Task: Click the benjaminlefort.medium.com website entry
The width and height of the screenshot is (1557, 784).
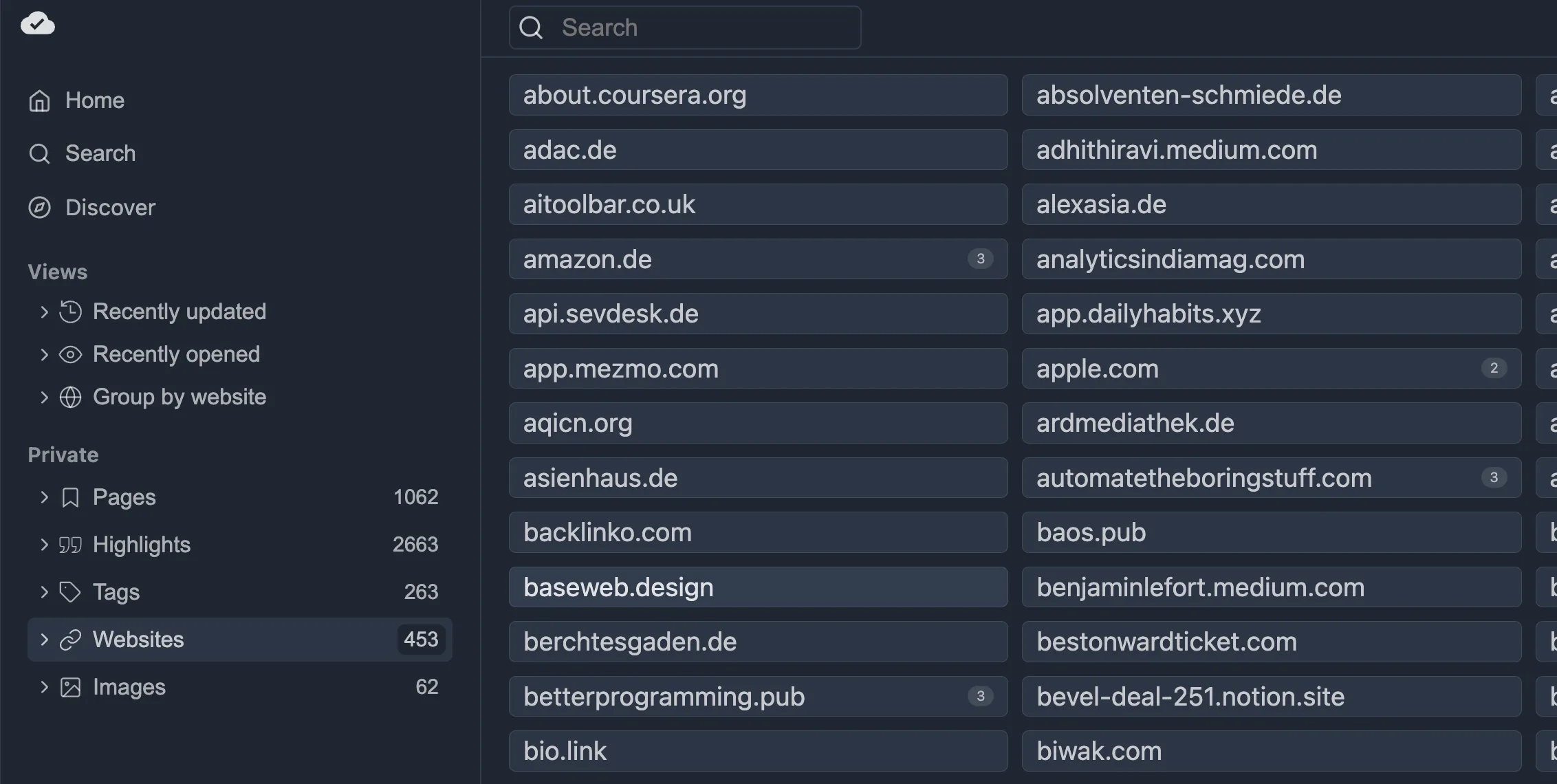Action: (x=1272, y=587)
